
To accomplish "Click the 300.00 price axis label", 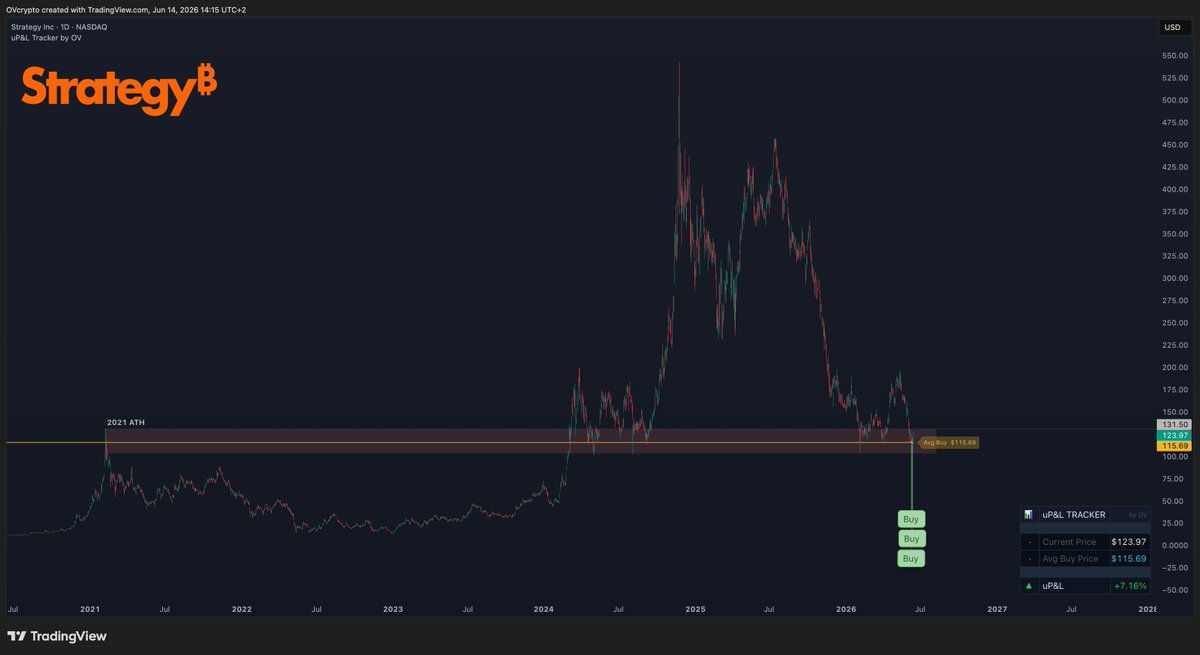I will click(1174, 278).
